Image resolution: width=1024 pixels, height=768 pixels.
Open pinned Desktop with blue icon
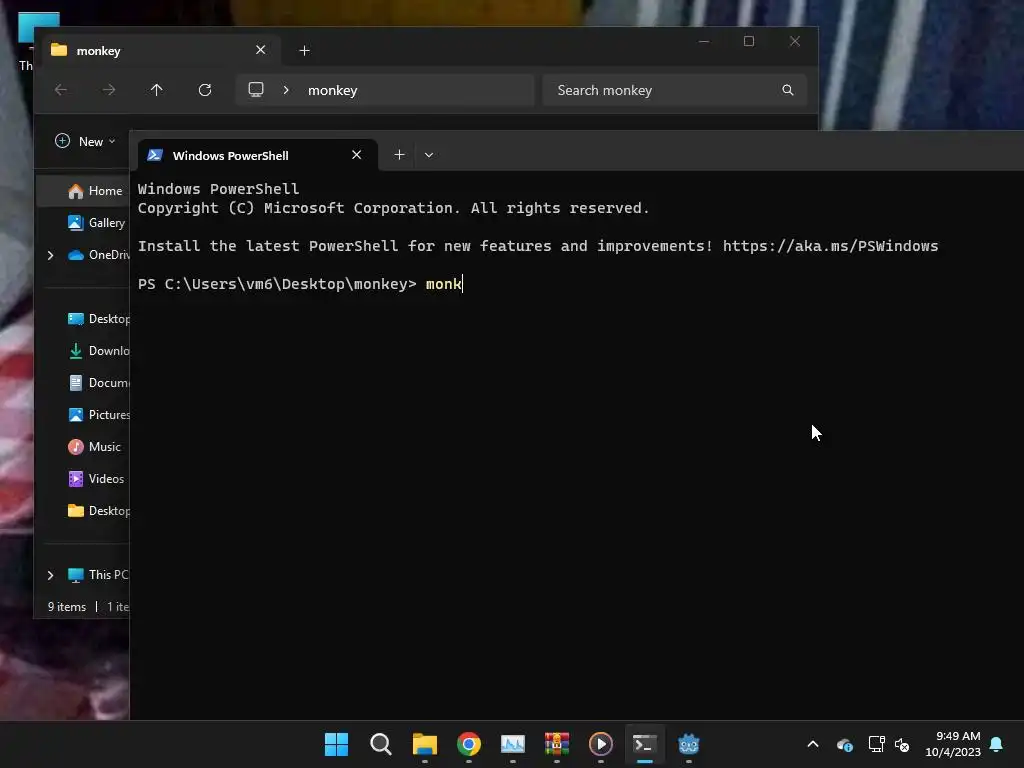(98, 319)
